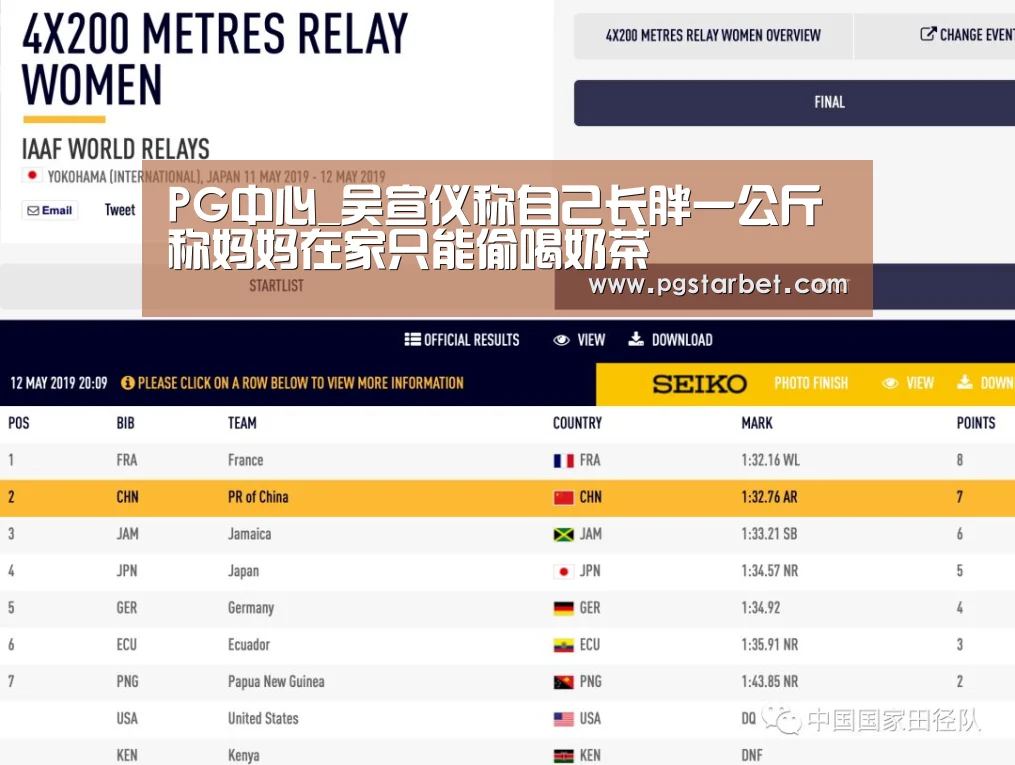Click the Papua New Guinea flag icon

pos(564,682)
